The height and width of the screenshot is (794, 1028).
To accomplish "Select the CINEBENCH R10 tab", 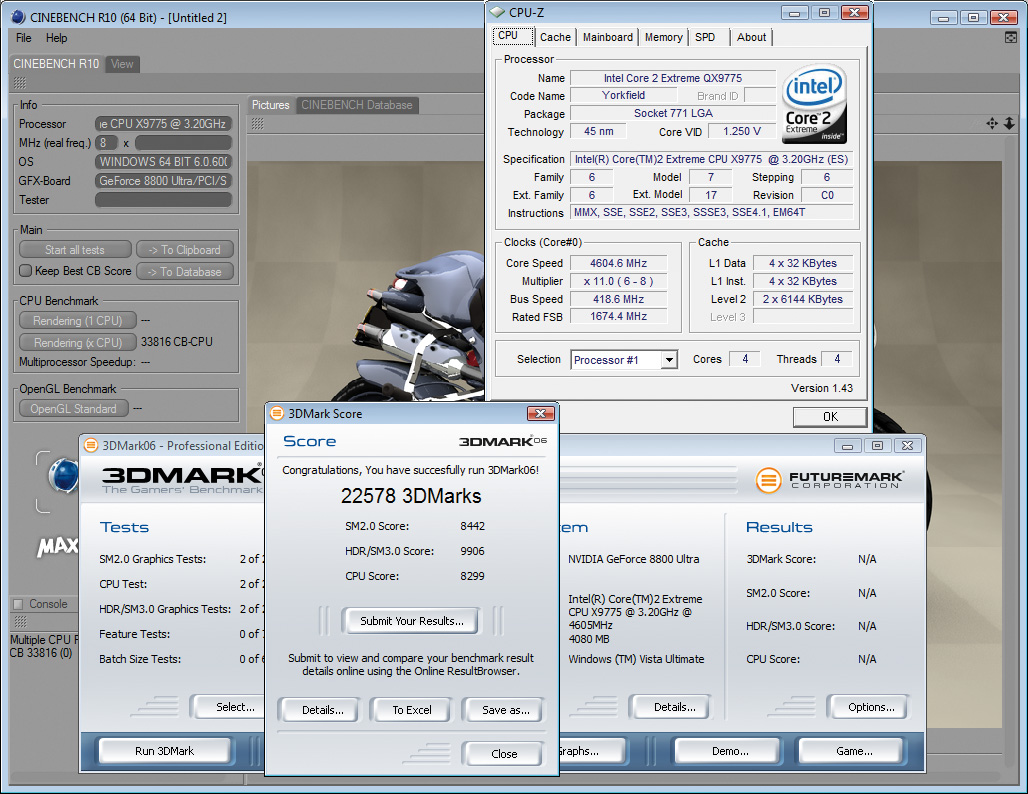I will click(56, 64).
